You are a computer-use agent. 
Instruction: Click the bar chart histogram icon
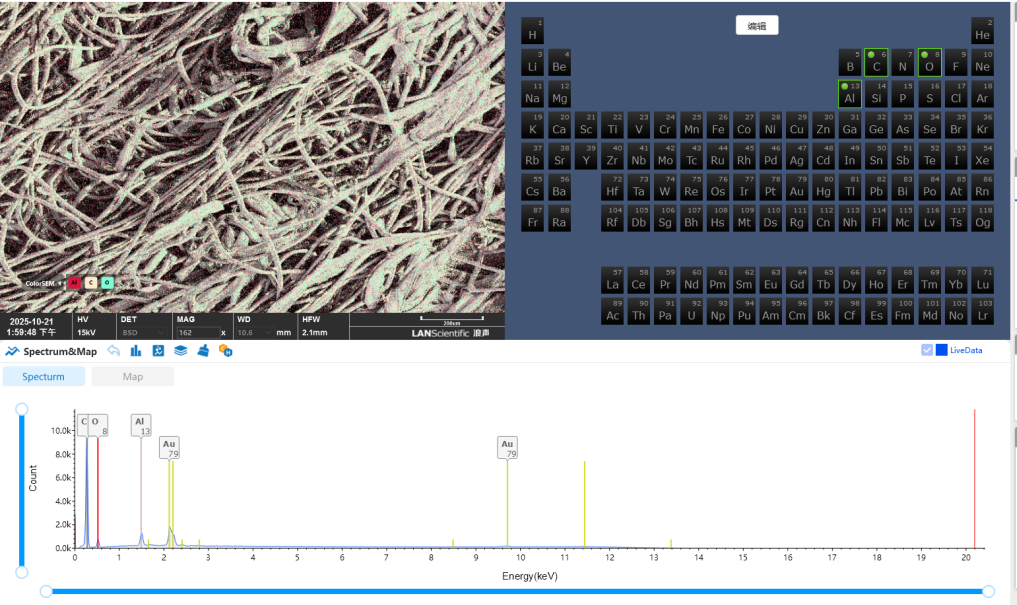(136, 351)
